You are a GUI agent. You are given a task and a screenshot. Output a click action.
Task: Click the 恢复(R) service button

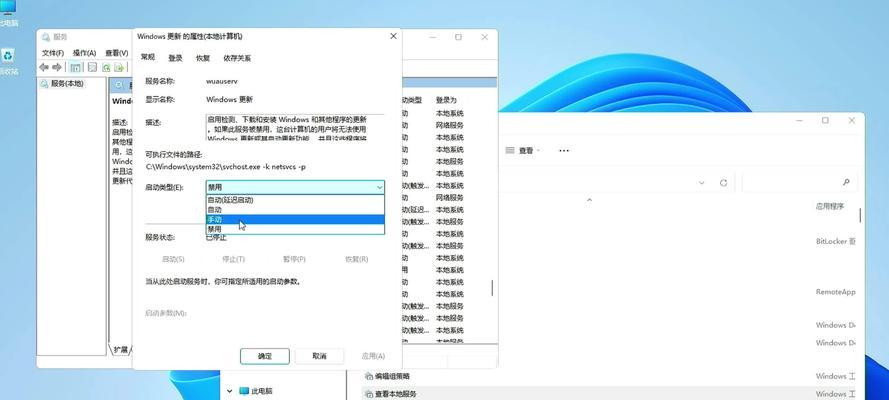(x=357, y=259)
